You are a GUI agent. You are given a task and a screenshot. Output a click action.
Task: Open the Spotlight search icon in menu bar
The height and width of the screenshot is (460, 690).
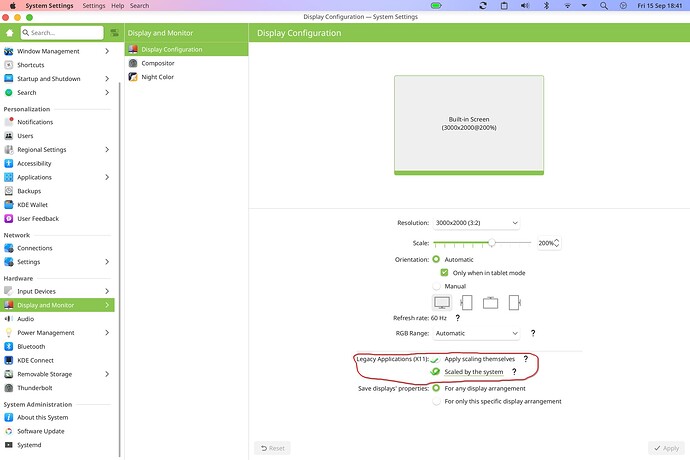tap(604, 6)
